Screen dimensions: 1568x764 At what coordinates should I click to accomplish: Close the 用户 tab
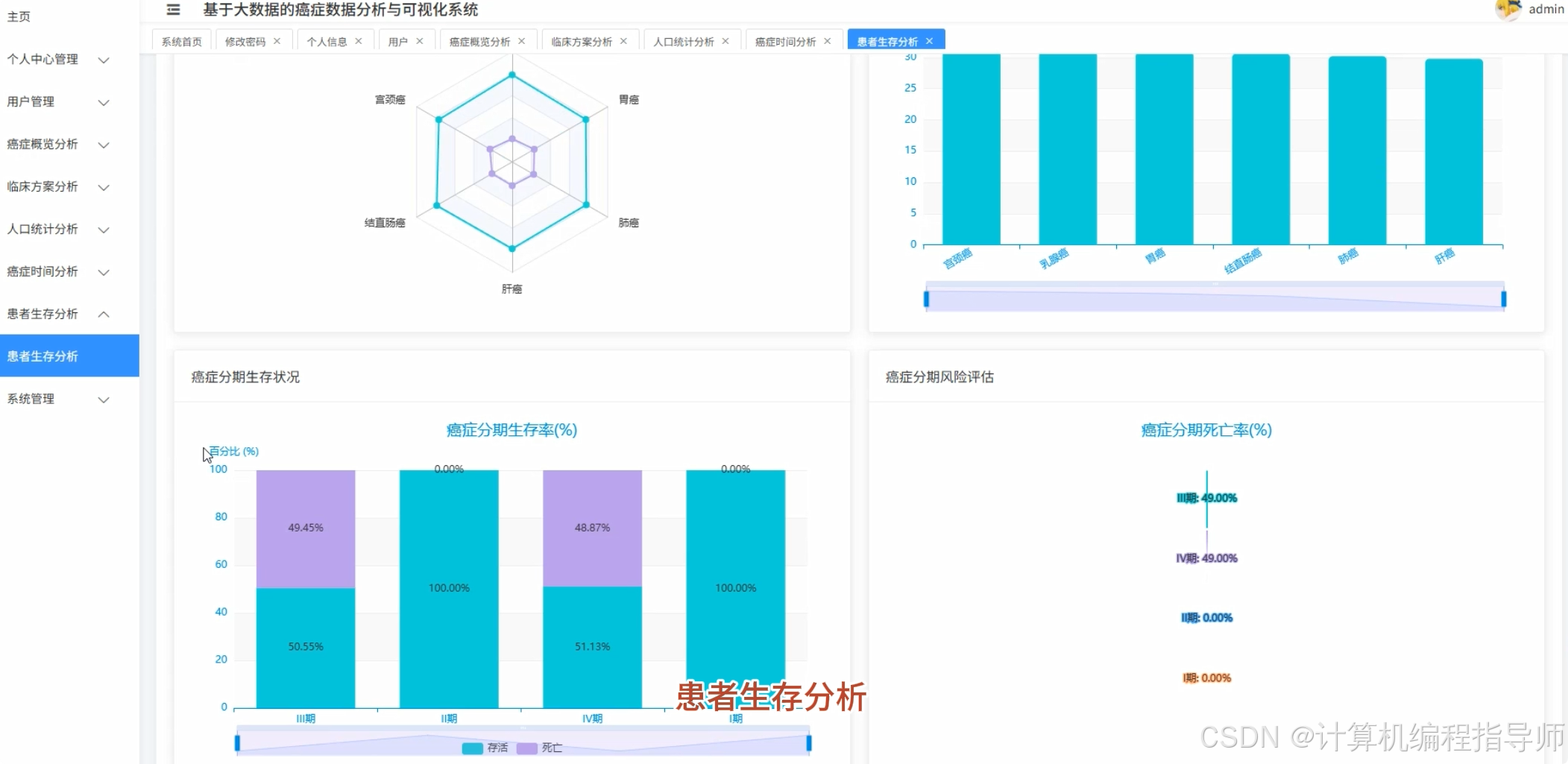pyautogui.click(x=419, y=41)
